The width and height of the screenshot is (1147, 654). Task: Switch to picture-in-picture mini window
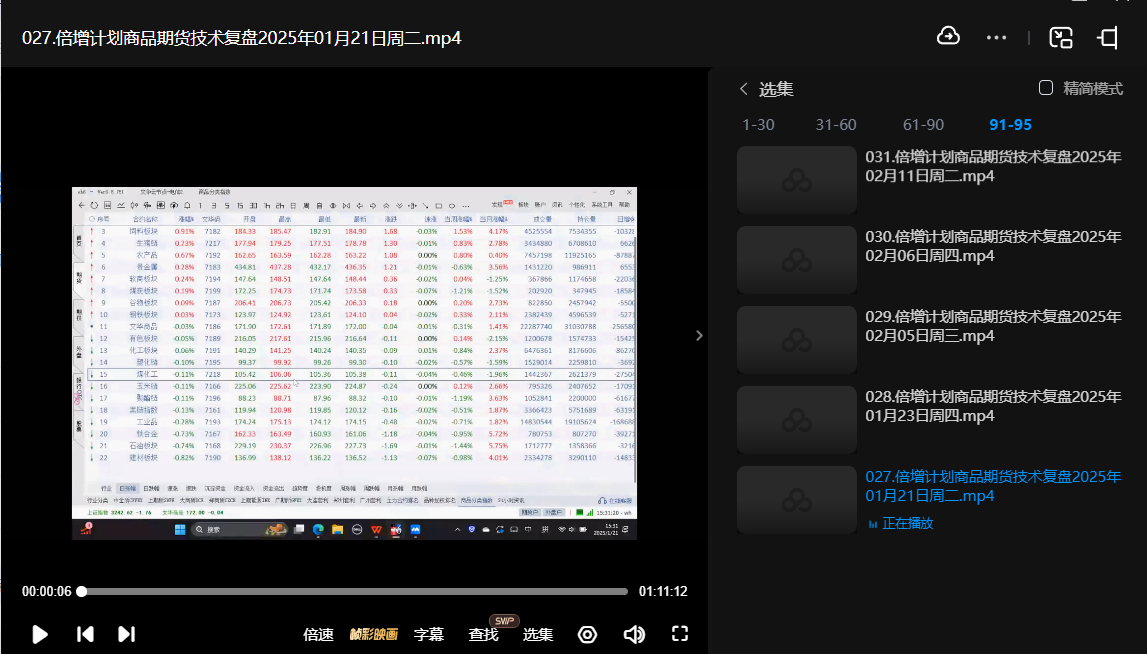1061,37
